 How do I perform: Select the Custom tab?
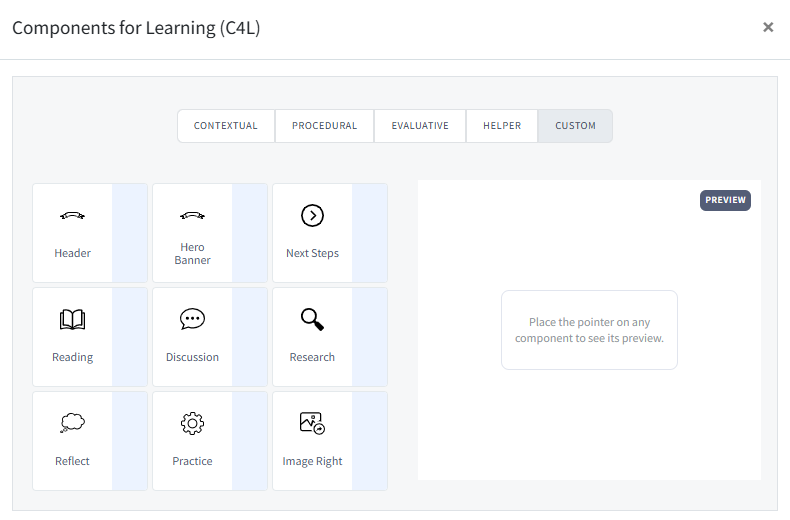575,126
